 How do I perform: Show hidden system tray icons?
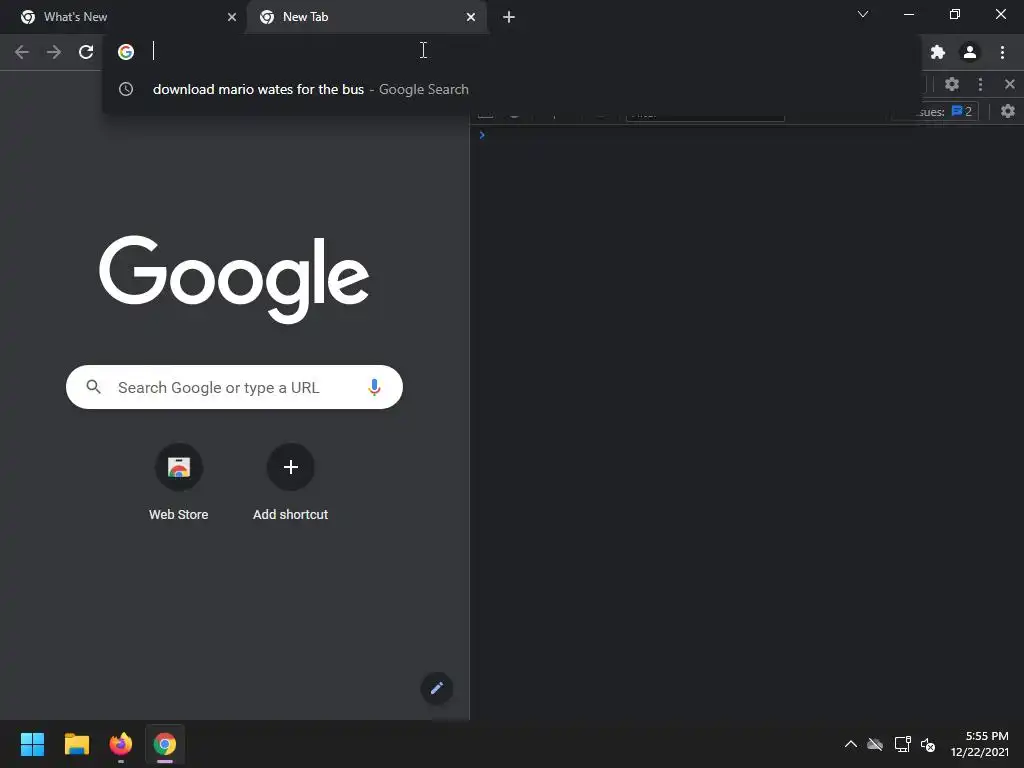coord(851,744)
